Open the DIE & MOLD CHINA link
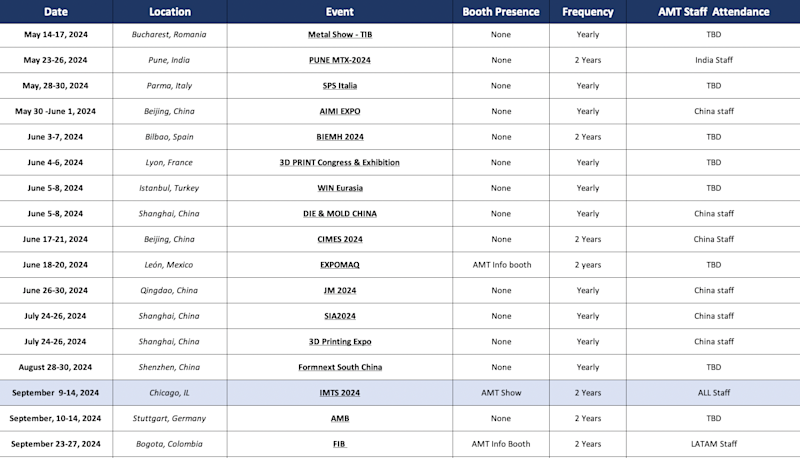 pyautogui.click(x=340, y=213)
